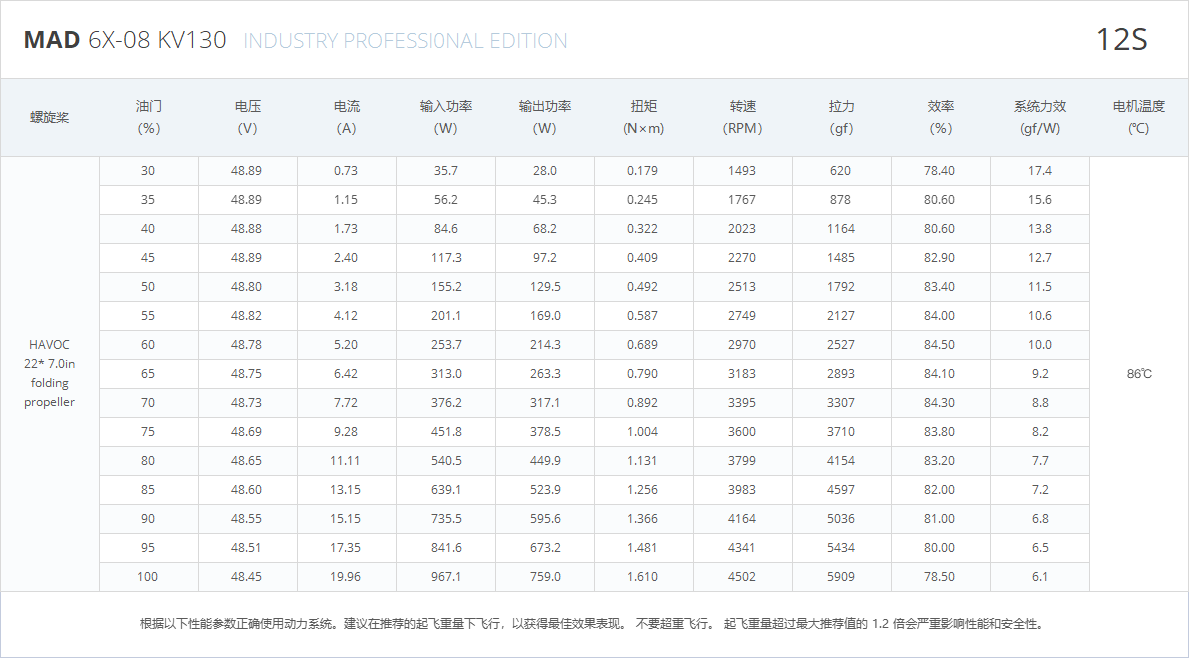Click current value 5.20
Image resolution: width=1189 pixels, height=658 pixels.
click(346, 344)
